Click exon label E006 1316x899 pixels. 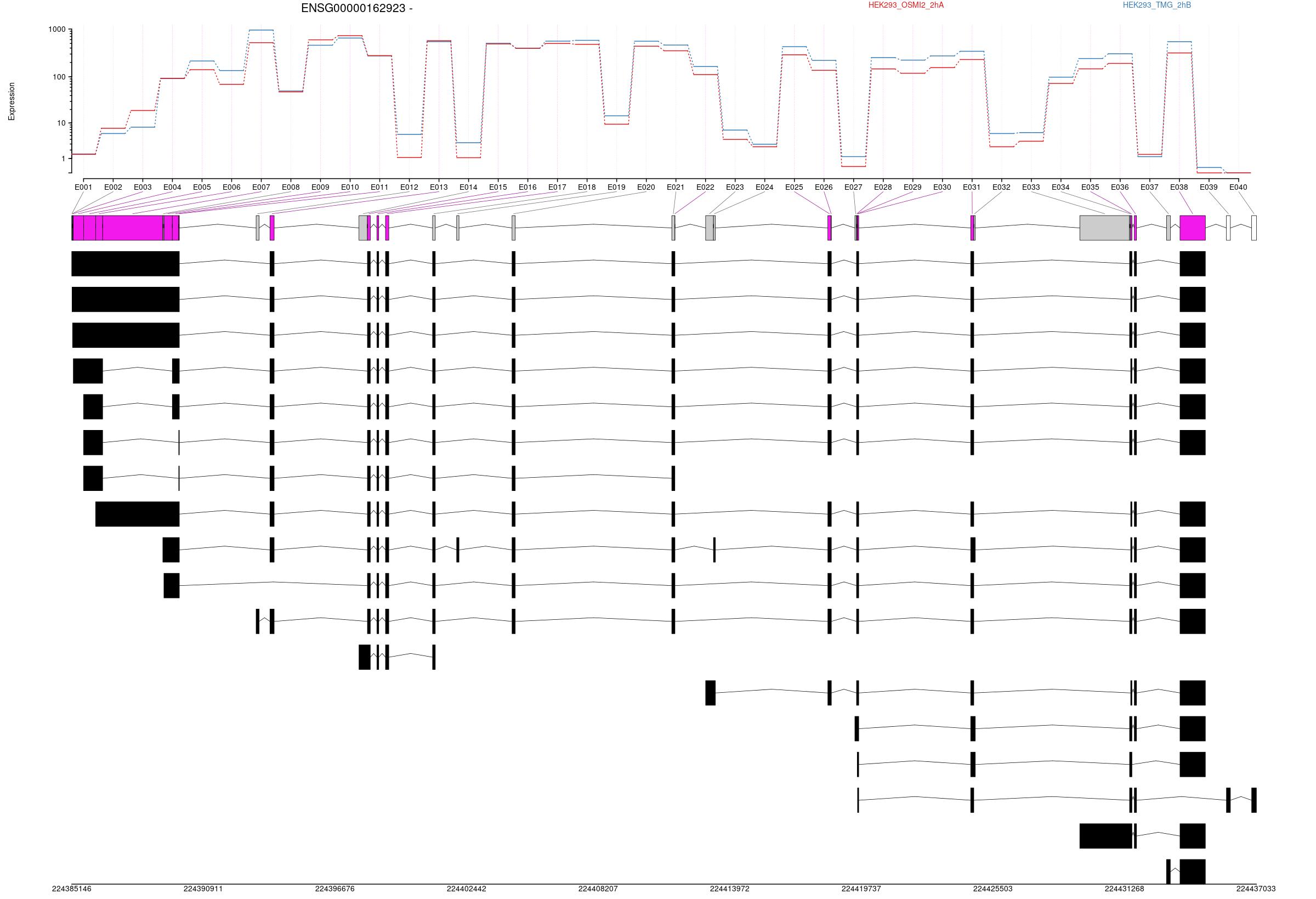231,187
